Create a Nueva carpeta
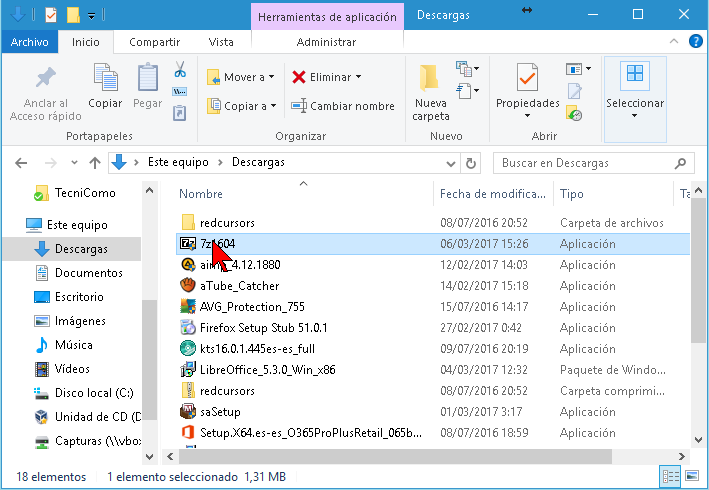709x490 pixels. pyautogui.click(x=430, y=93)
